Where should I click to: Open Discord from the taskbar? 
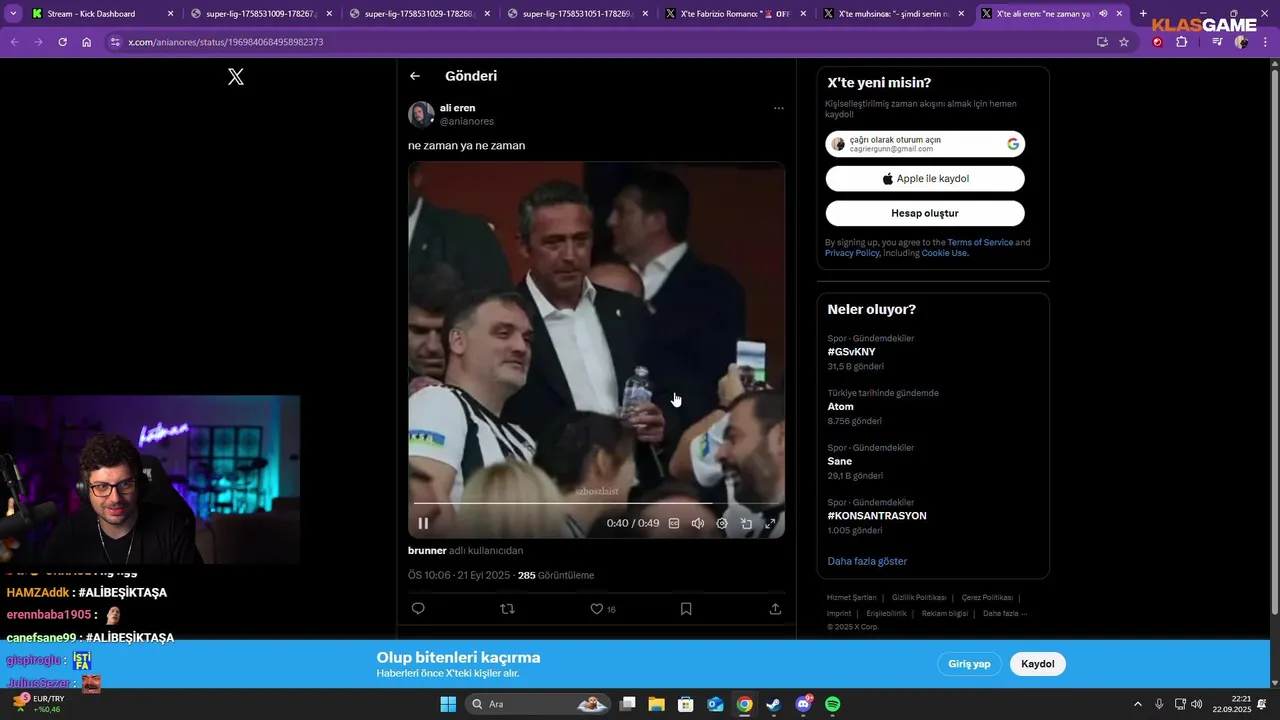pyautogui.click(x=803, y=704)
